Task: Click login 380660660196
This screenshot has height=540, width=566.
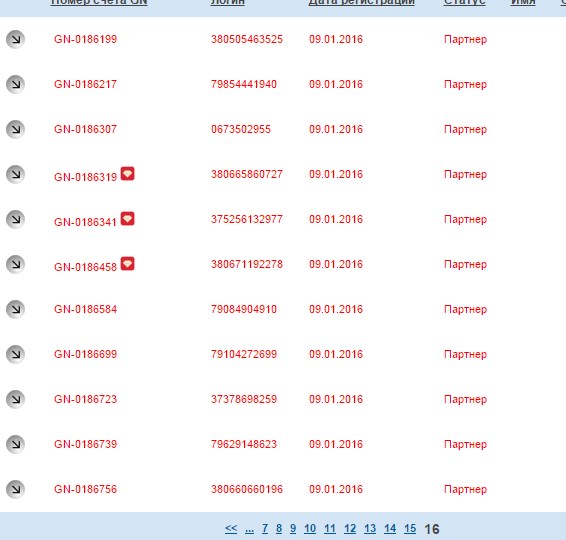Action: [x=247, y=489]
